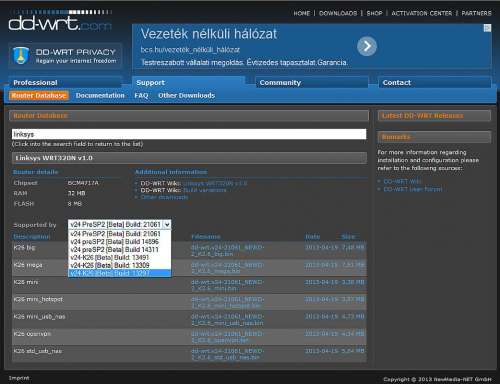Click the DD-WRT PRIVACY banner text
Viewport: 500px width, 384px height.
[75, 52]
